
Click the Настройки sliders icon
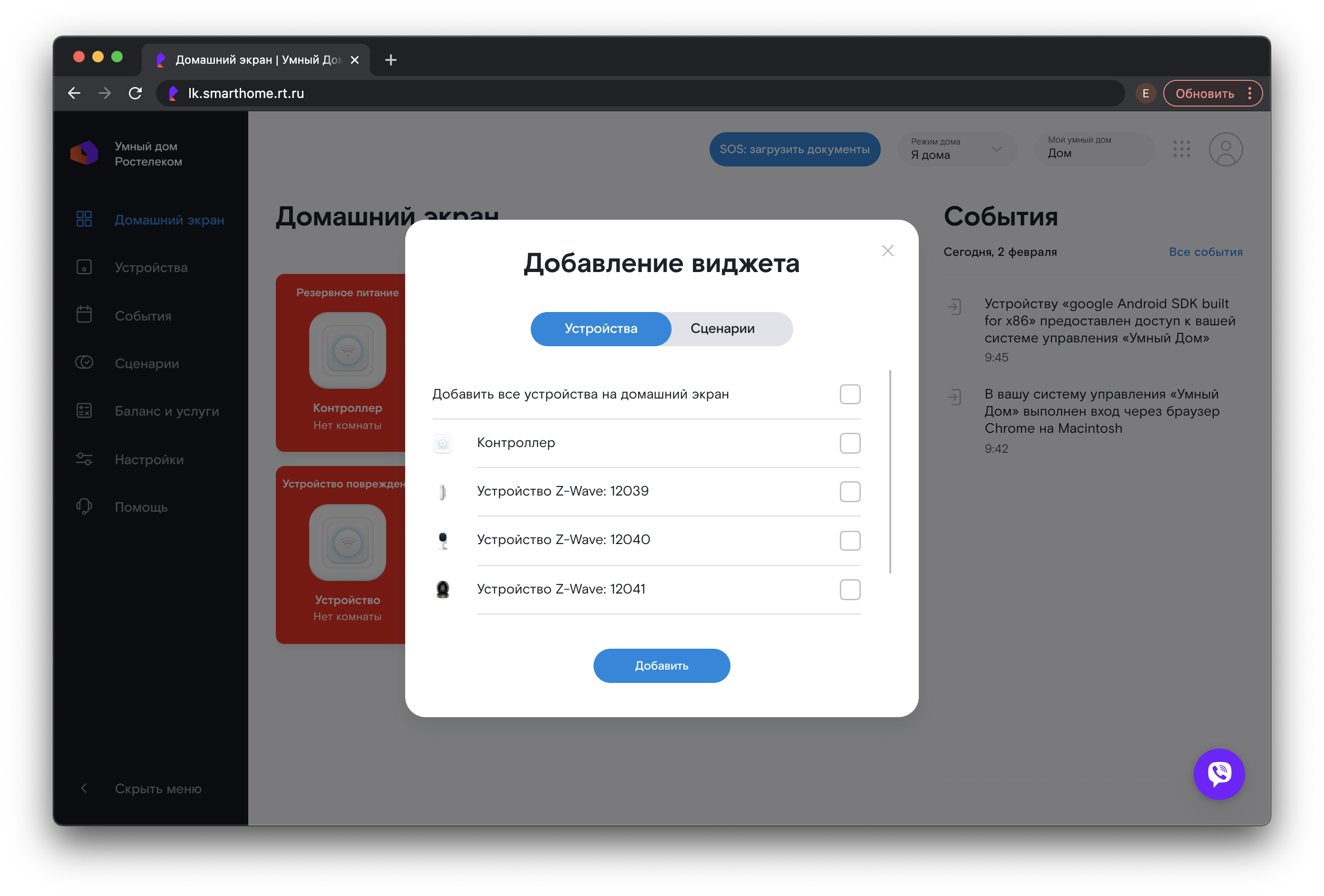84,459
